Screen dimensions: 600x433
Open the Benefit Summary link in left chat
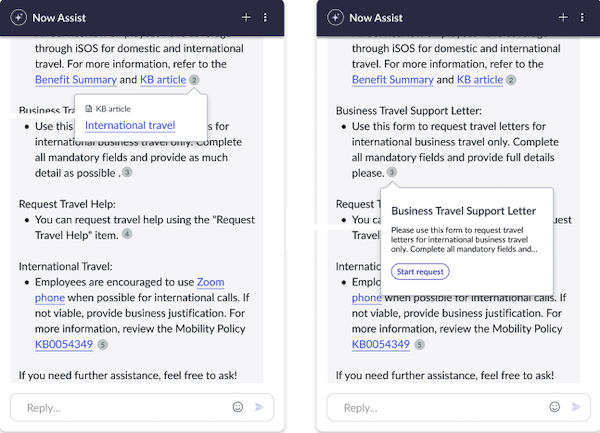(x=76, y=80)
